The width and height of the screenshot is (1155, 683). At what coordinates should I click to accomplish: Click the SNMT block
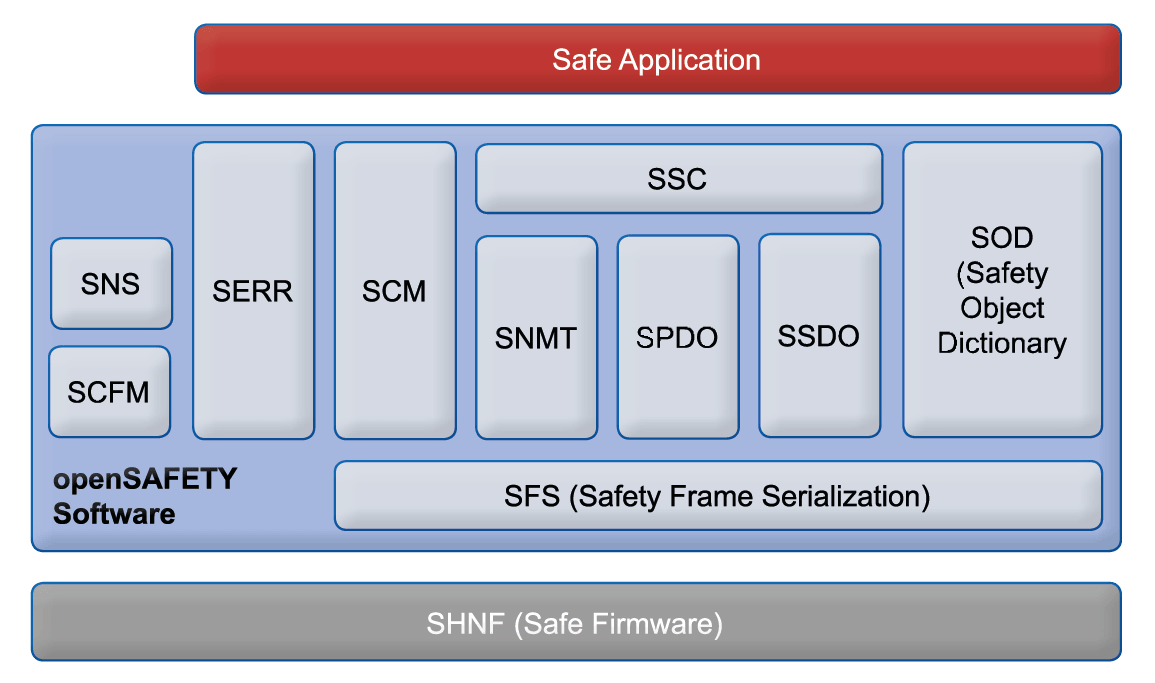pyautogui.click(x=537, y=337)
